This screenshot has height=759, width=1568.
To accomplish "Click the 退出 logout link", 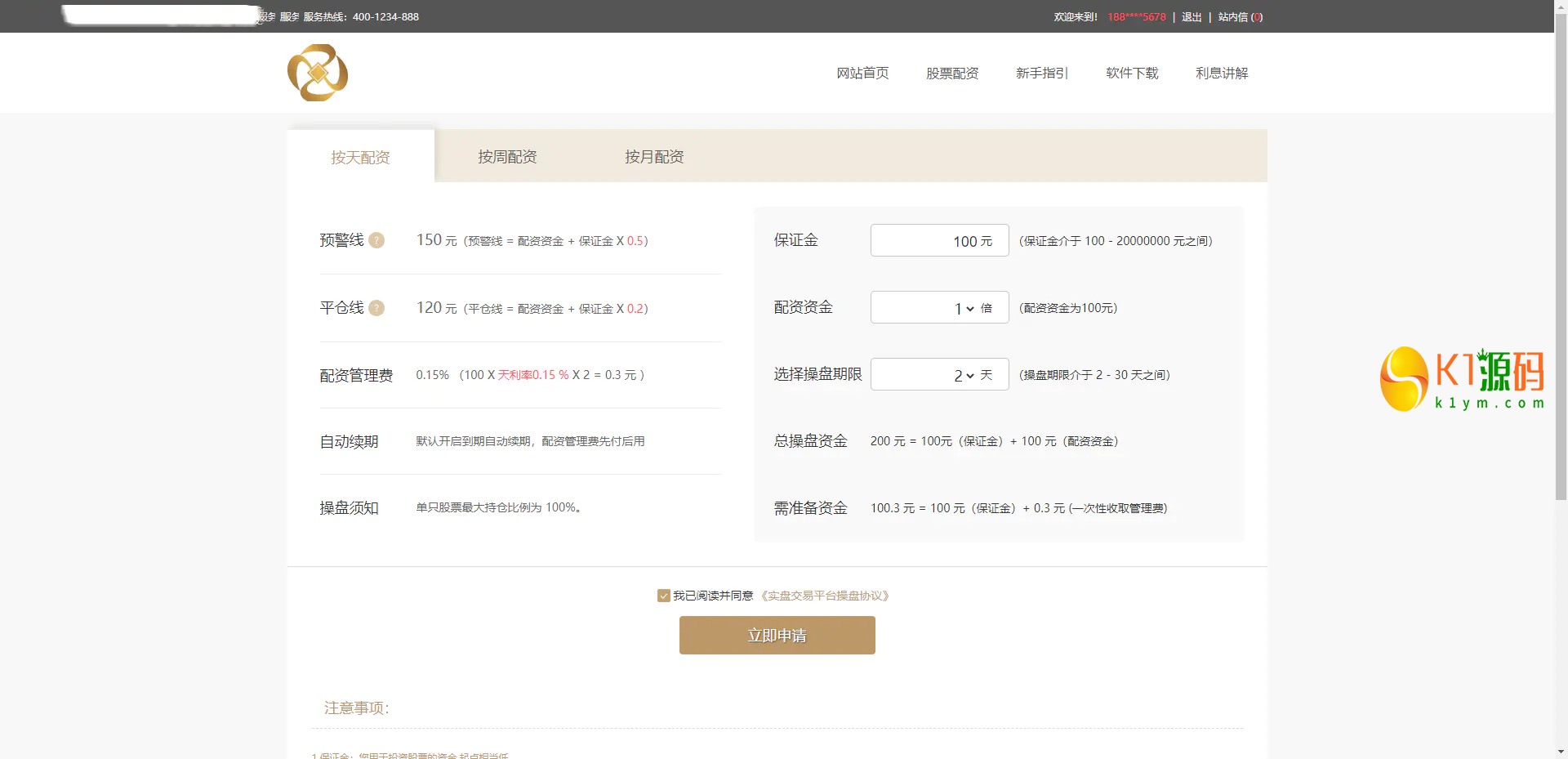I will 1192,16.
